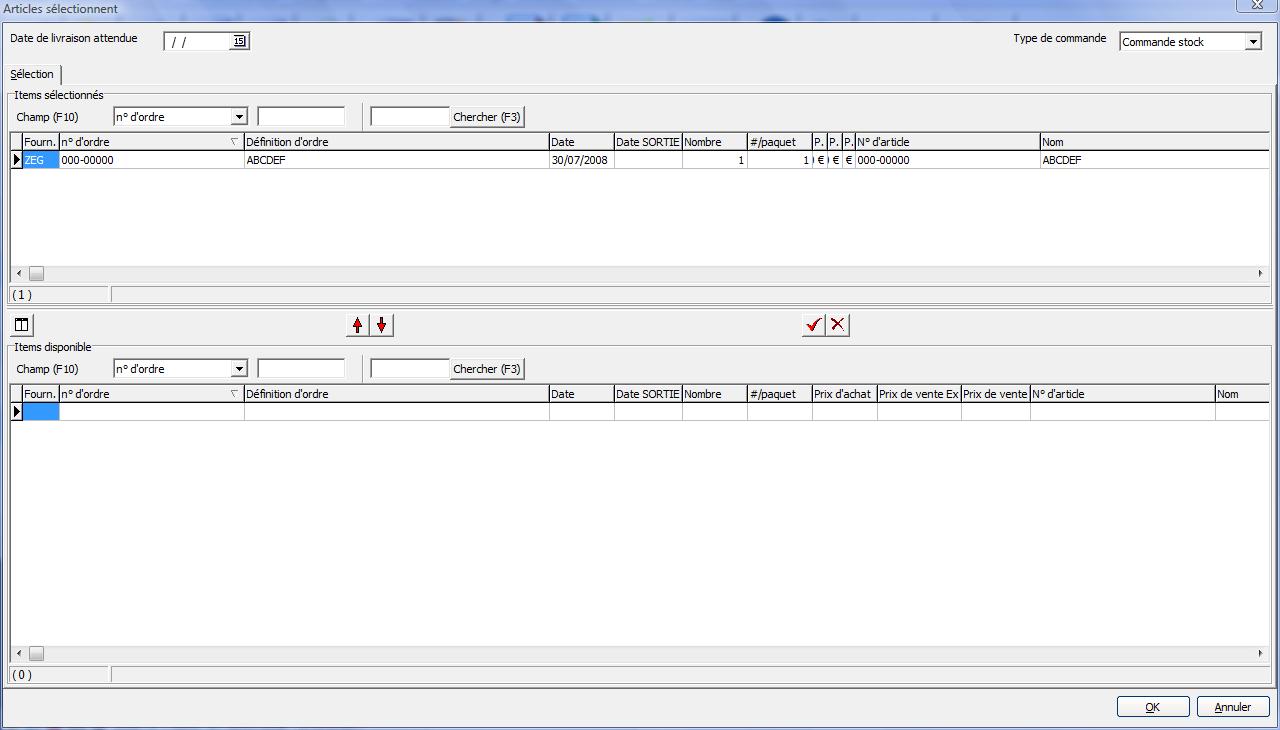Select the date cell 30/07/2008
1280x730 pixels.
(582, 160)
